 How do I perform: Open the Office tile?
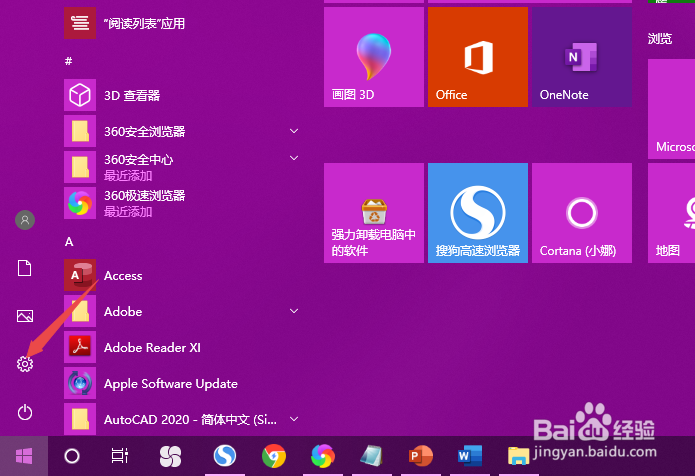[478, 57]
